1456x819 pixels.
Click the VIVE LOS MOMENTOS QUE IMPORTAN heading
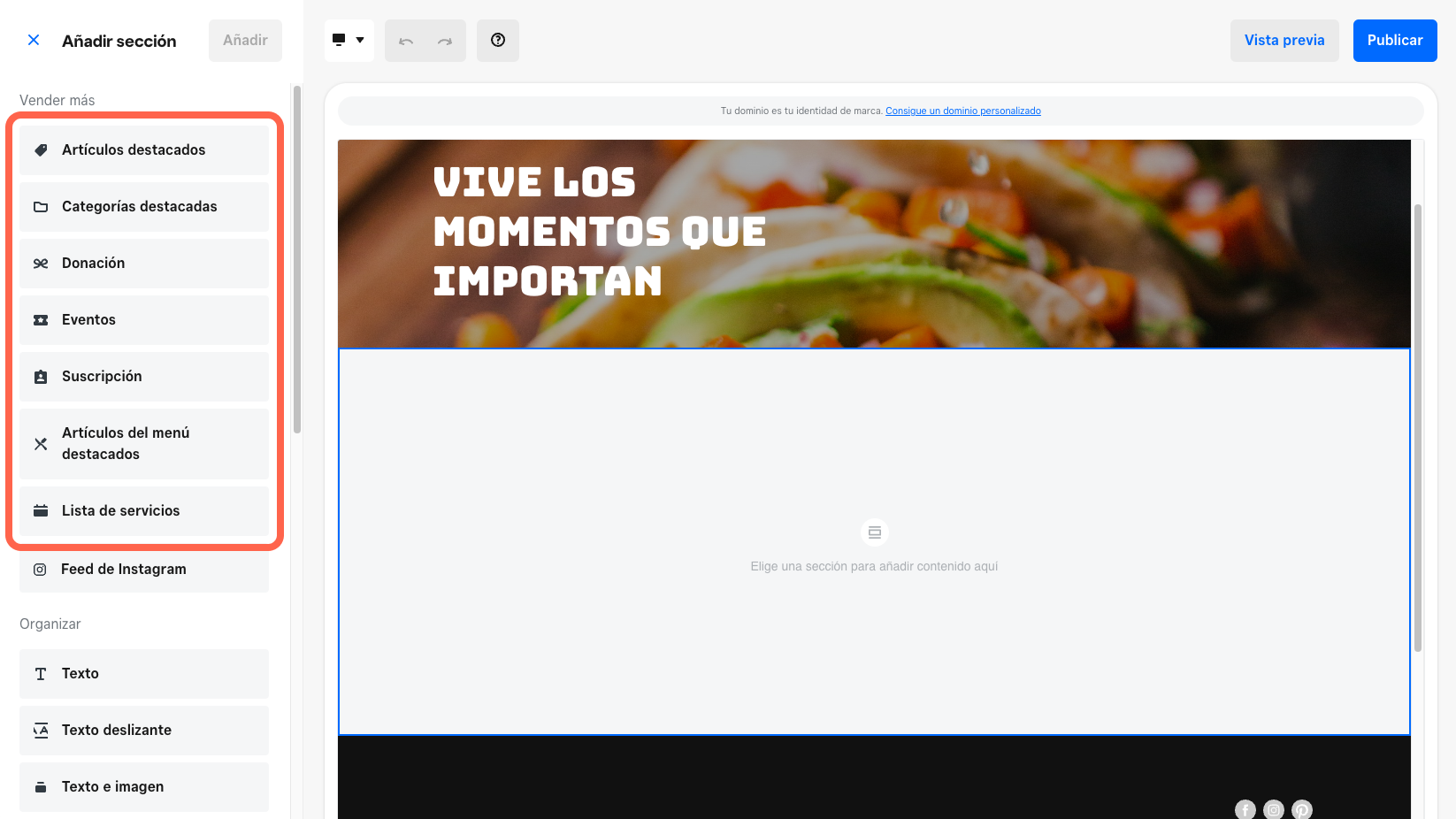click(600, 232)
